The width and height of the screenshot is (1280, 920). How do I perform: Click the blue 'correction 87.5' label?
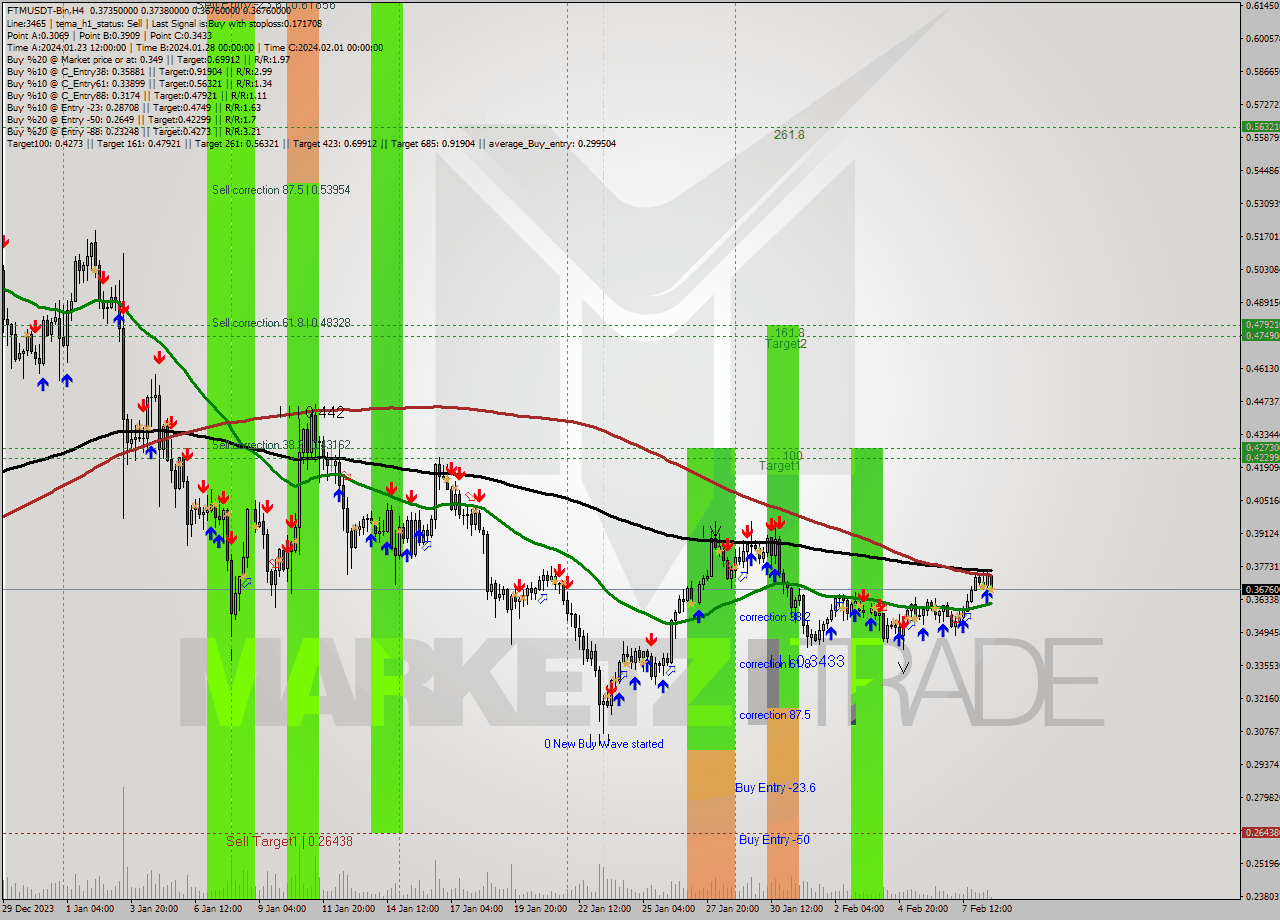click(x=775, y=715)
